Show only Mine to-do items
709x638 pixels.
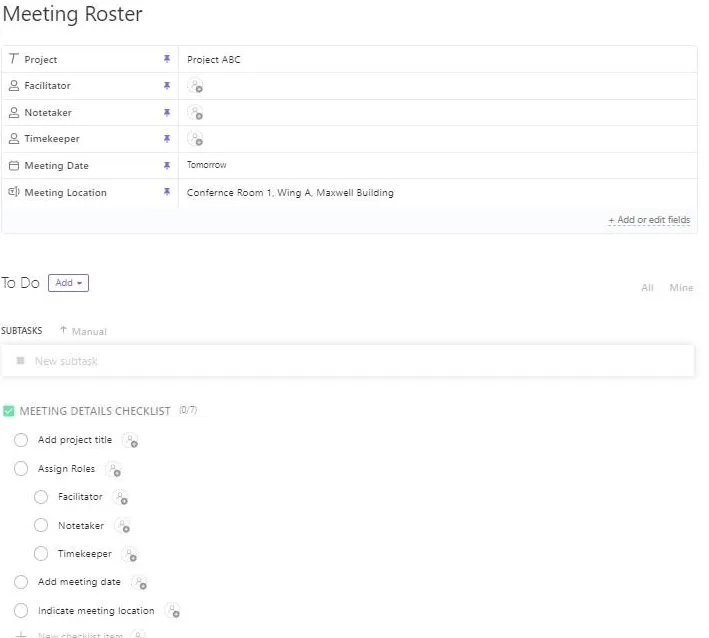[x=681, y=288]
